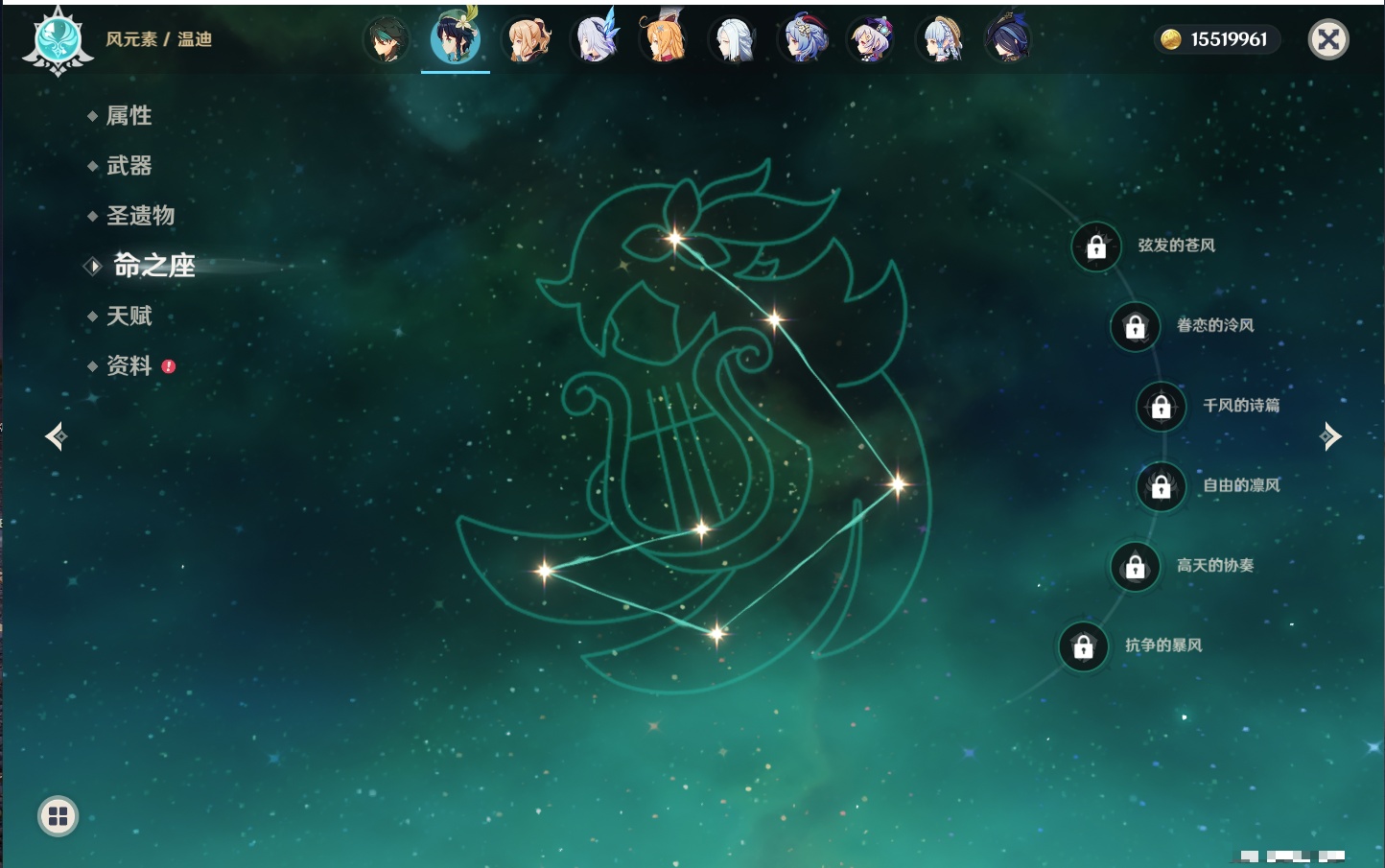Choose the orange-haired character avatar
The image size is (1385, 868).
pos(664,39)
